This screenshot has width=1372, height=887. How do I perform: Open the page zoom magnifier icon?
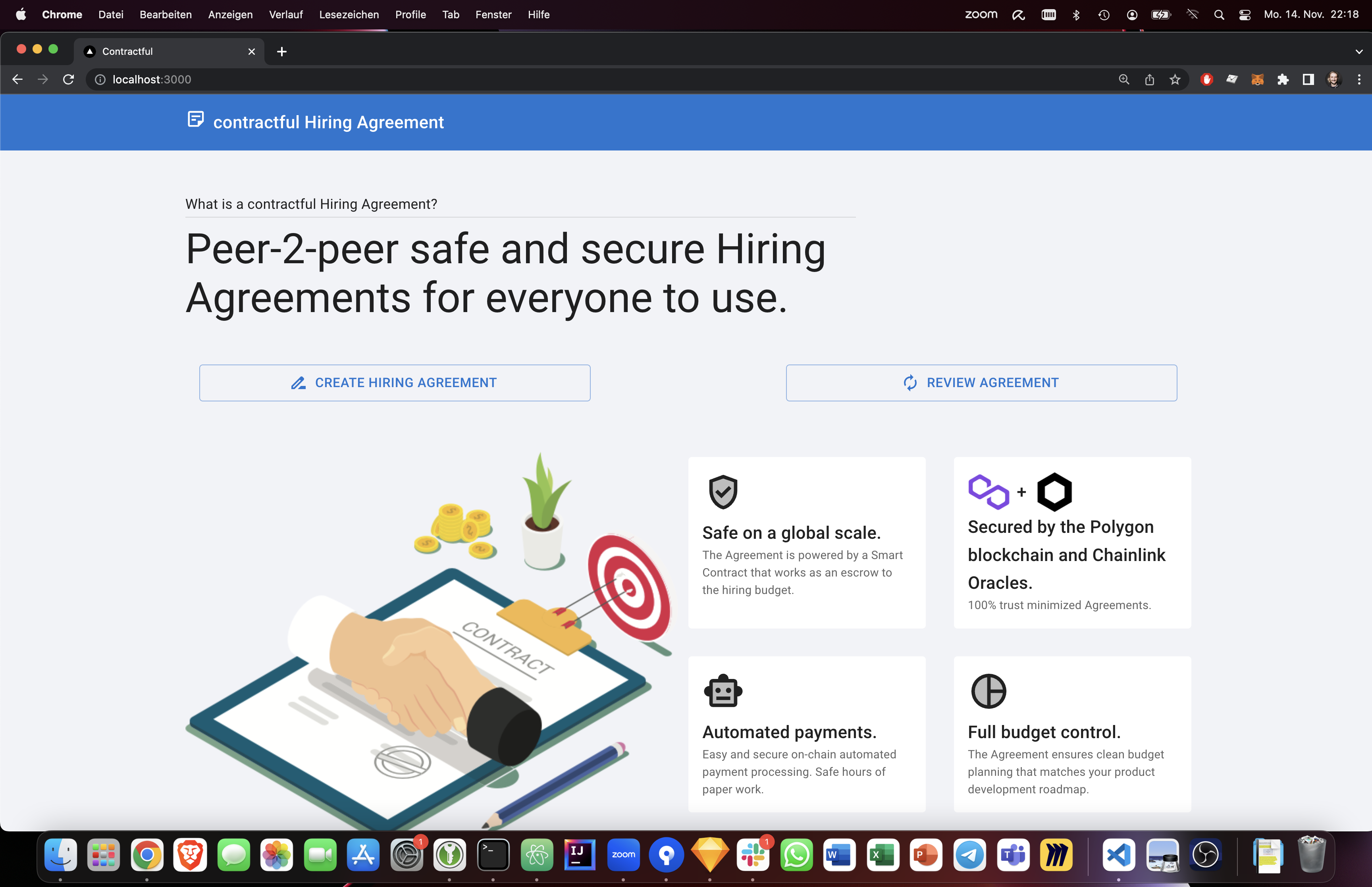tap(1124, 79)
